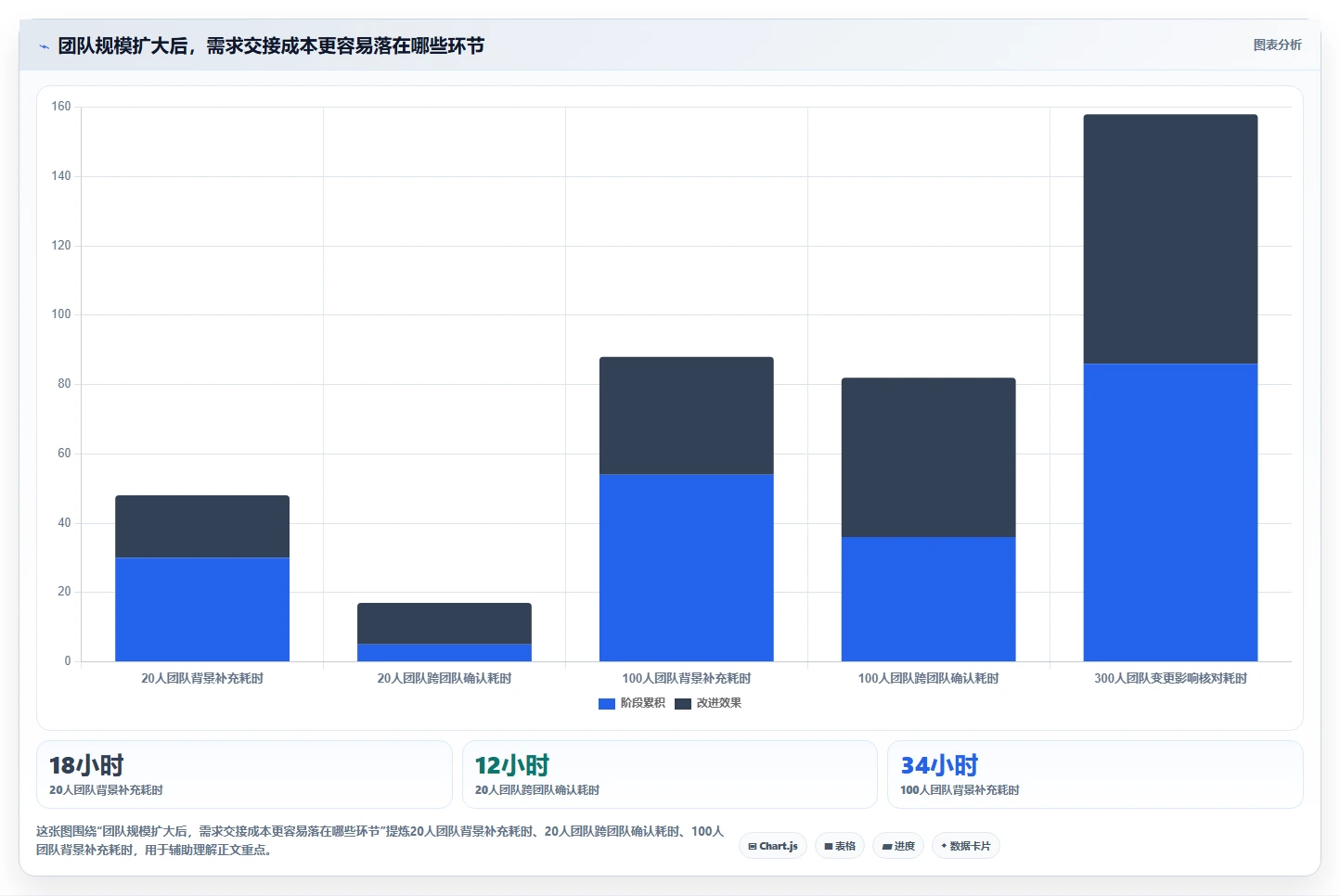
Task: Click the 图表分析 label in the header
Action: coord(1277,45)
